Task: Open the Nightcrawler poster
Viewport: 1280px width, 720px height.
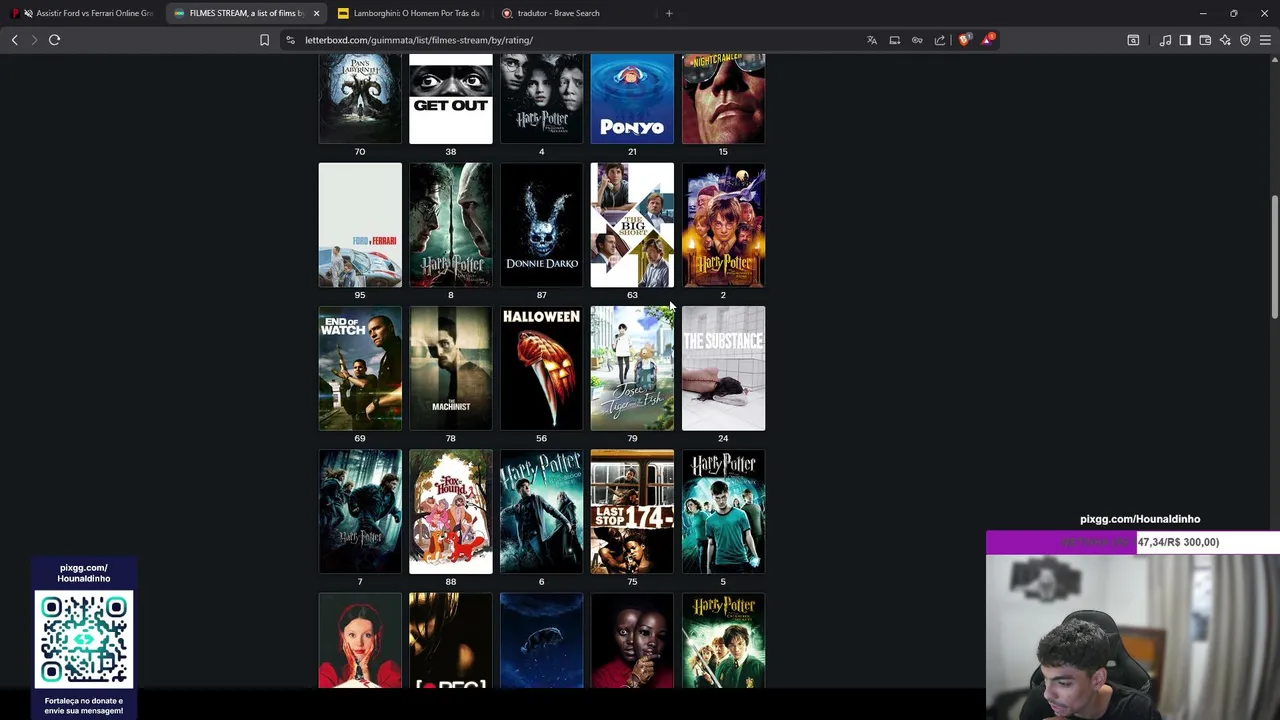Action: point(723,98)
